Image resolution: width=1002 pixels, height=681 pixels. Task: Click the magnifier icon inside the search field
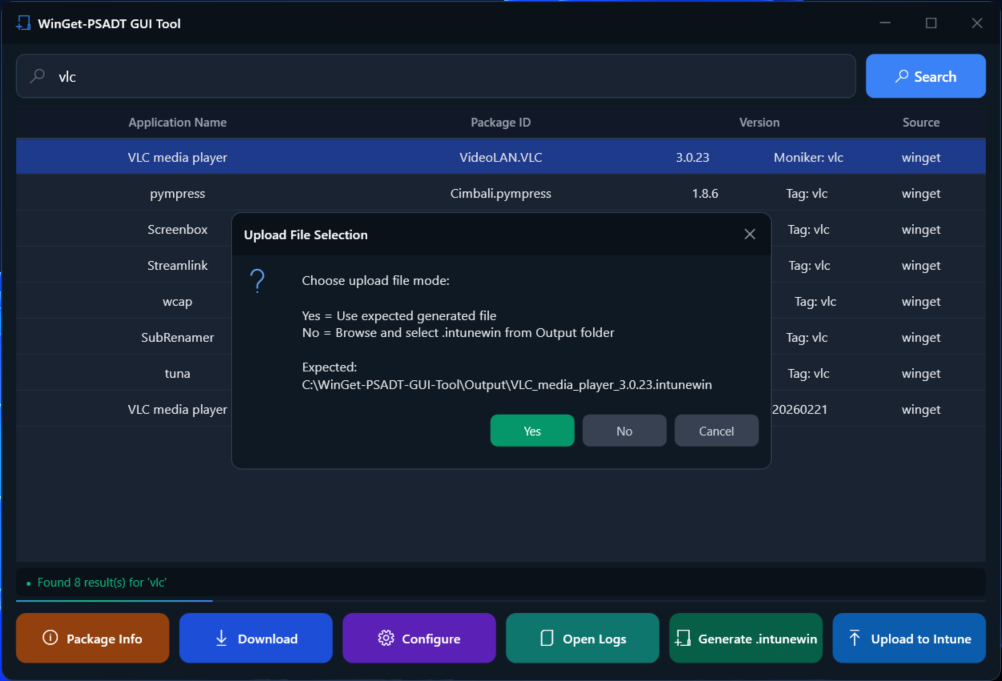(37, 75)
